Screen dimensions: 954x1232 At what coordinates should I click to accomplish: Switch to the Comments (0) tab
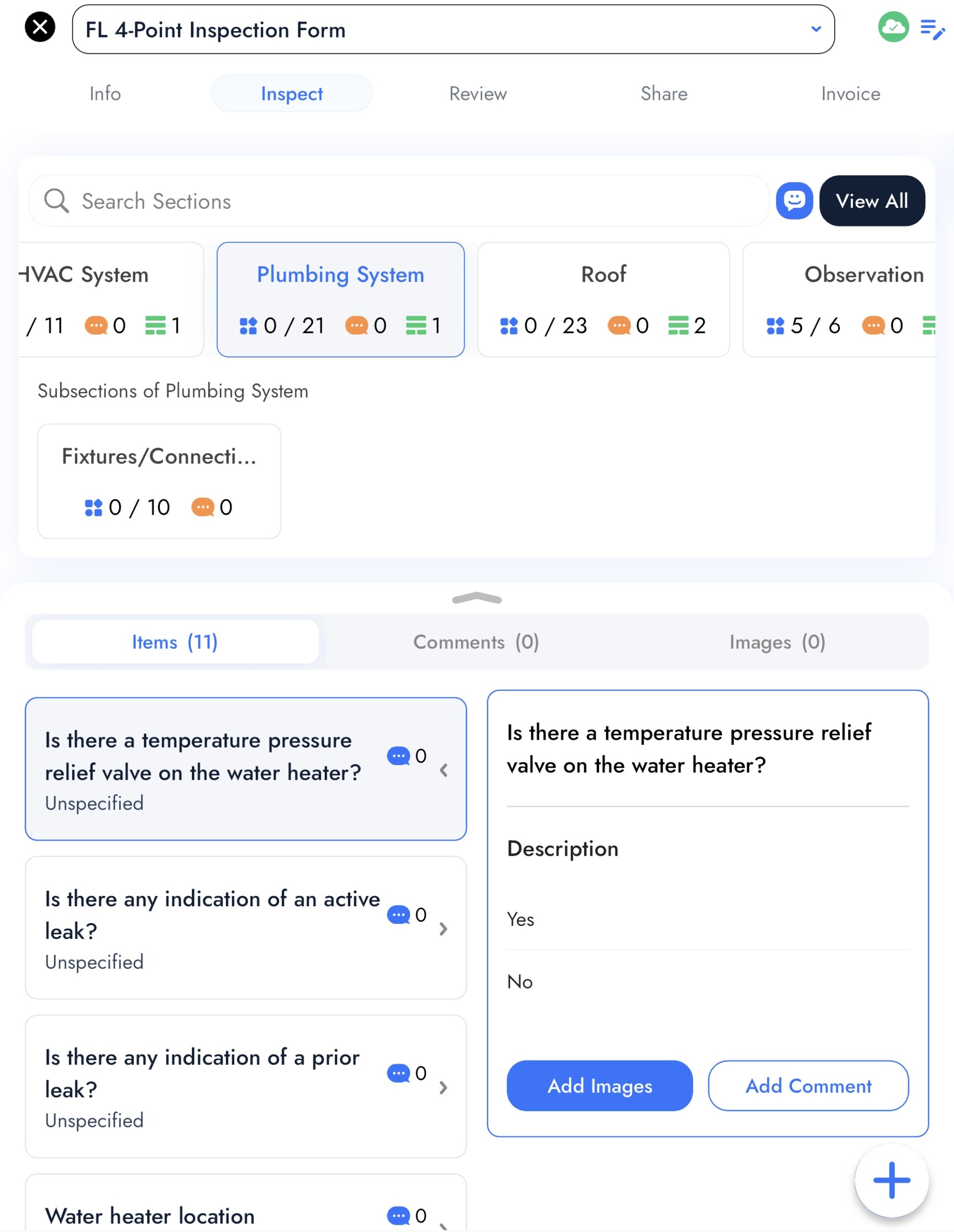coord(476,642)
